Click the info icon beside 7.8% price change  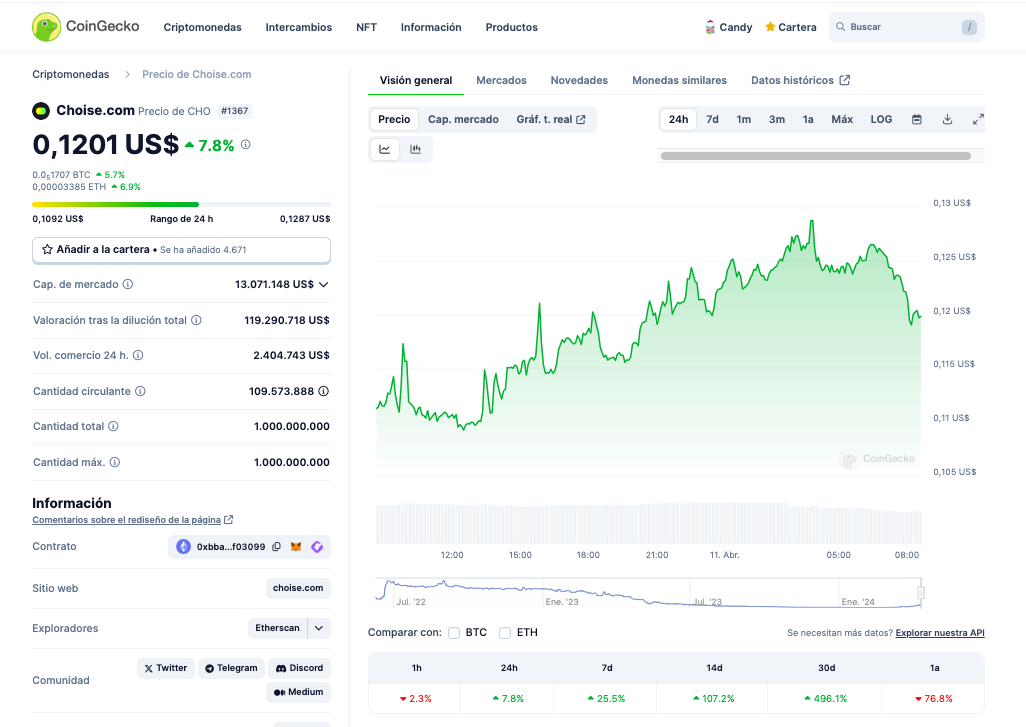245,145
